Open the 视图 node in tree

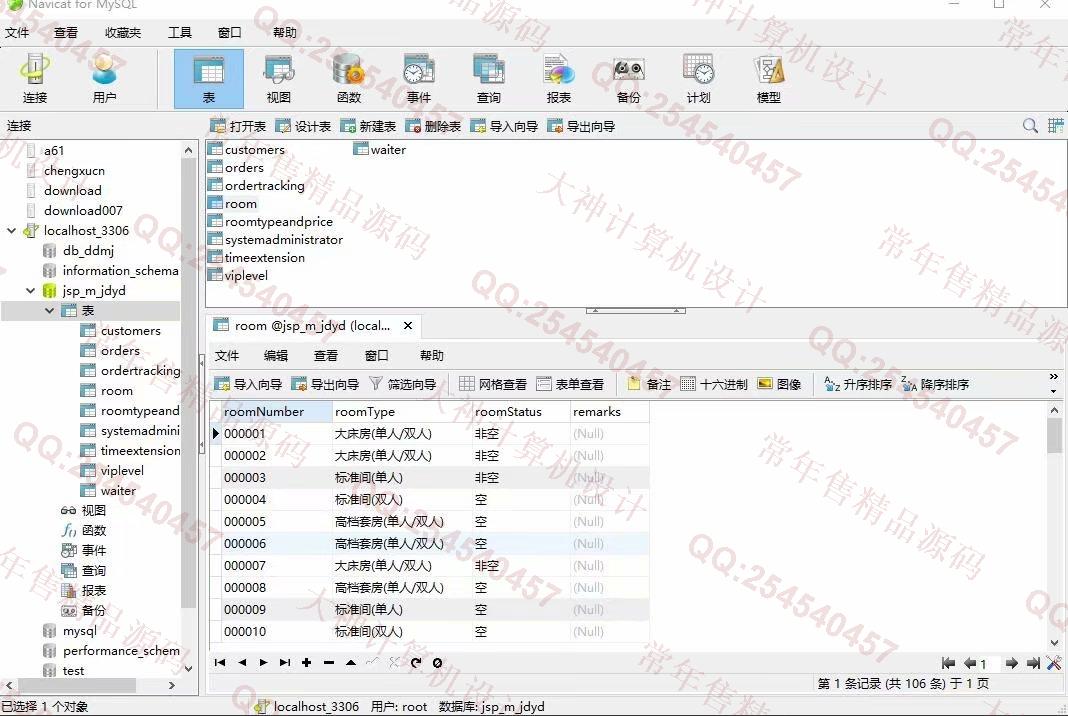click(x=84, y=510)
